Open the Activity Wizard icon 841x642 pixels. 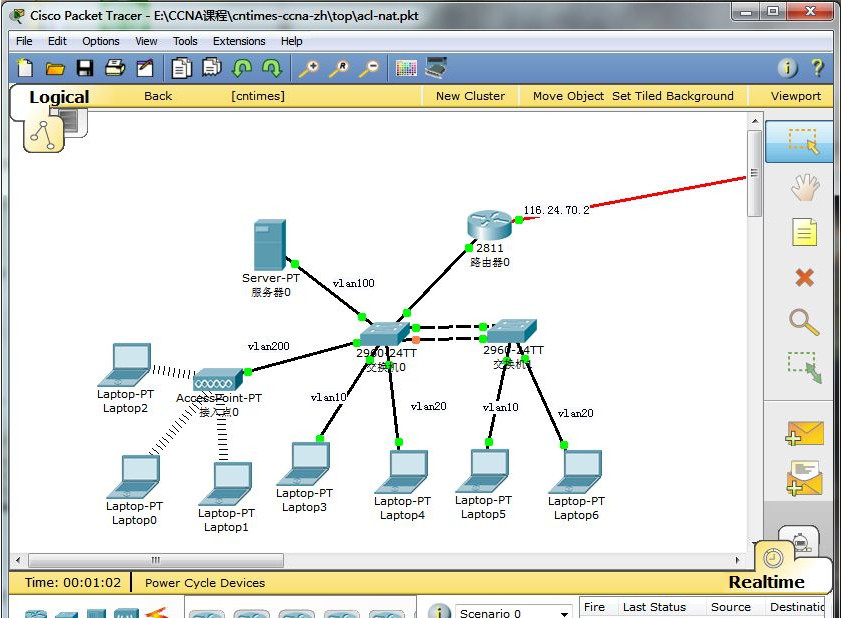pyautogui.click(x=145, y=68)
